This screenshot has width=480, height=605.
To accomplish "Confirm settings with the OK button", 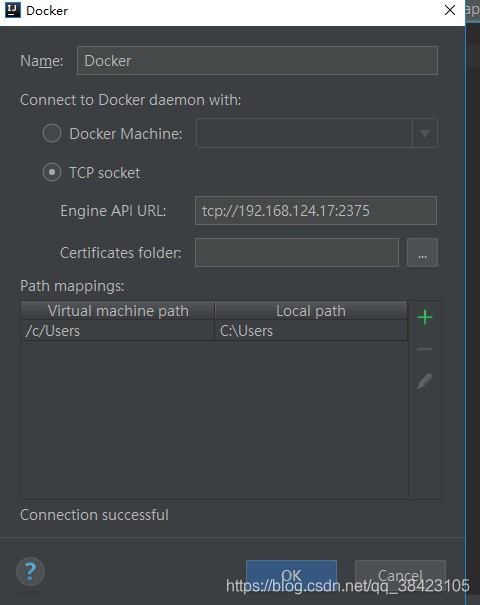I will point(291,575).
